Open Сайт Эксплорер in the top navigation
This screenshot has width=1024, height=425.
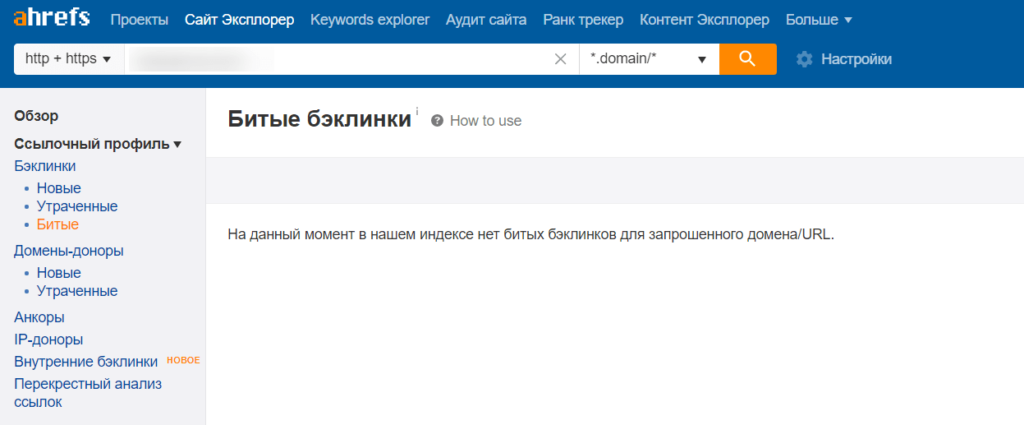point(239,20)
